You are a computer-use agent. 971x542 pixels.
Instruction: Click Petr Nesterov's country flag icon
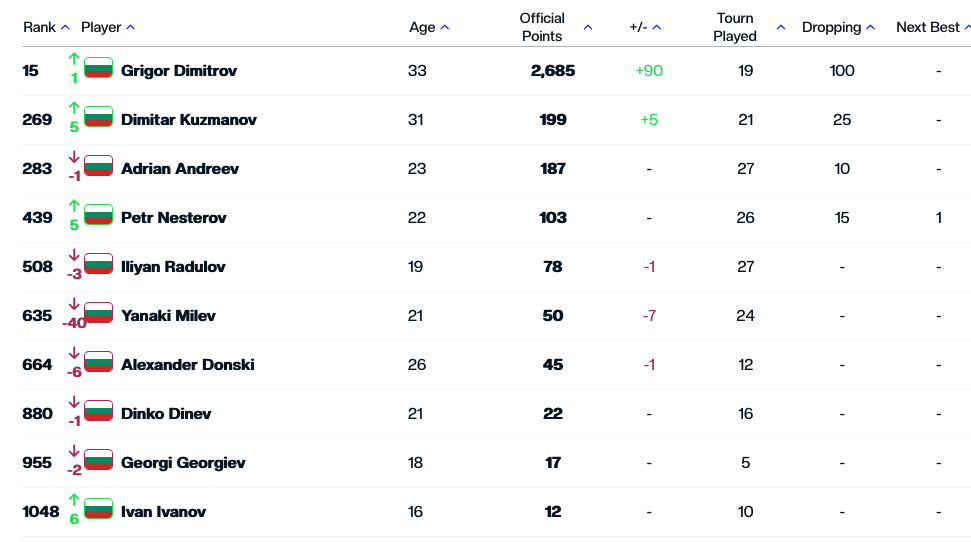click(x=98, y=216)
